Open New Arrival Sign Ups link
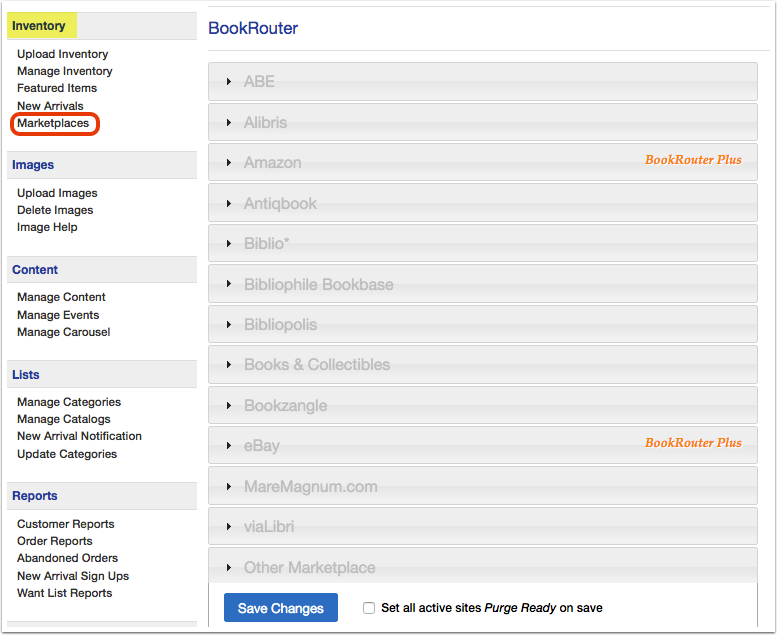This screenshot has height=635, width=777. (x=73, y=576)
